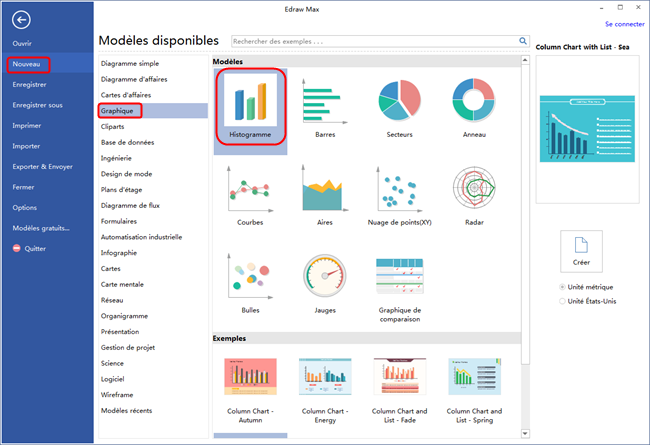Image resolution: width=650 pixels, height=445 pixels.
Task: Select the Unité métrique radio button
Action: point(563,287)
